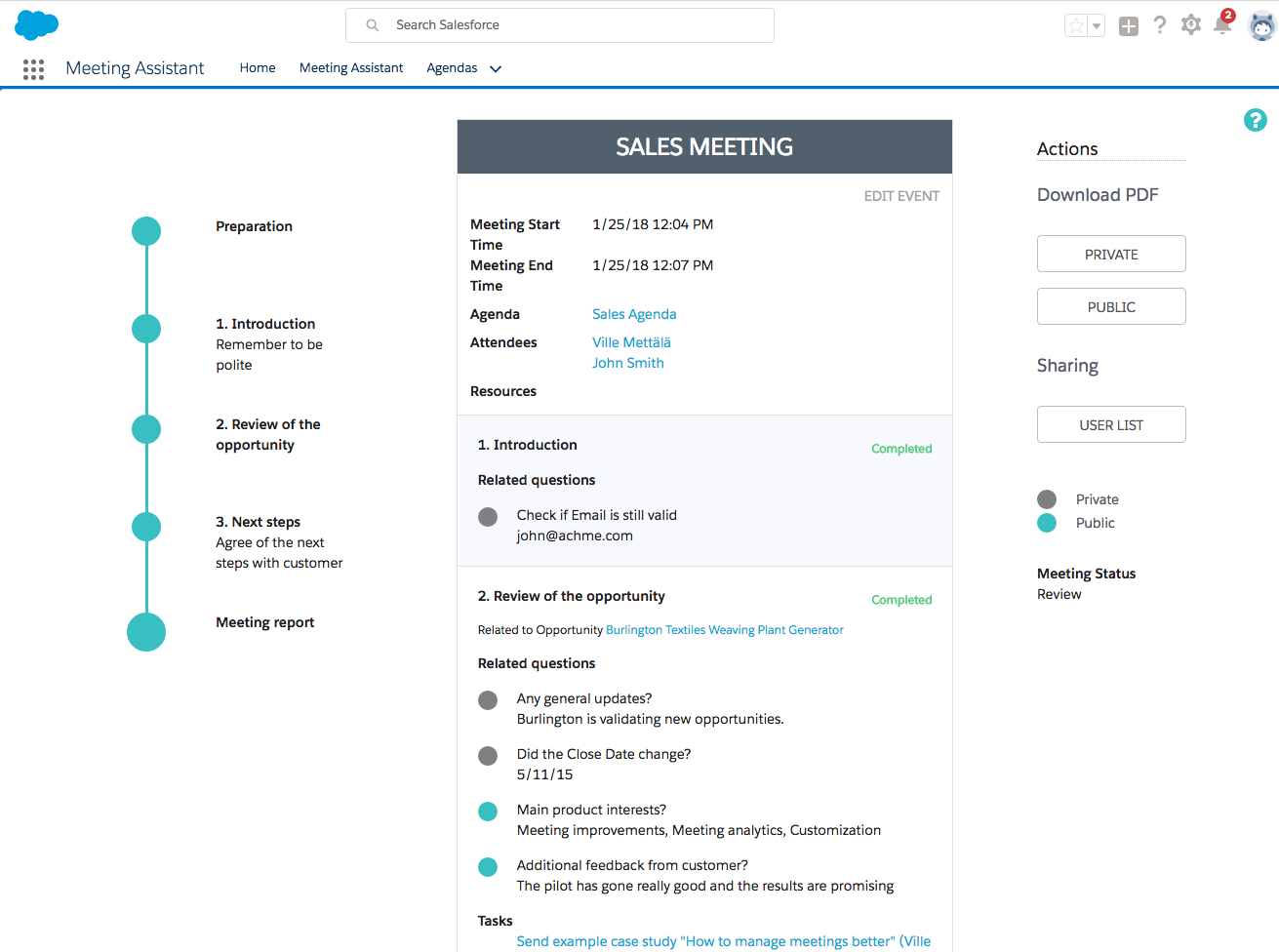Open attendee John Smith

[x=628, y=363]
